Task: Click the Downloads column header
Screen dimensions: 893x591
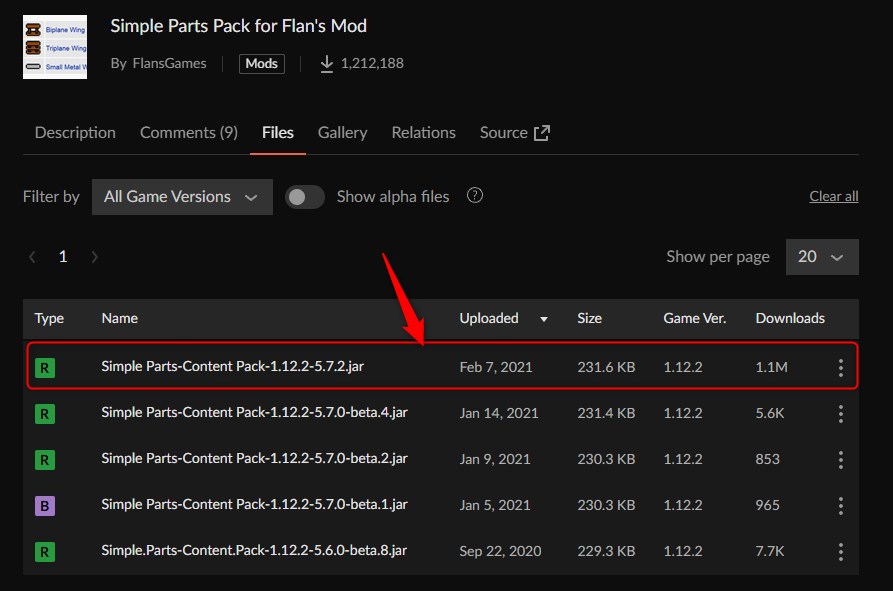Action: click(x=790, y=318)
